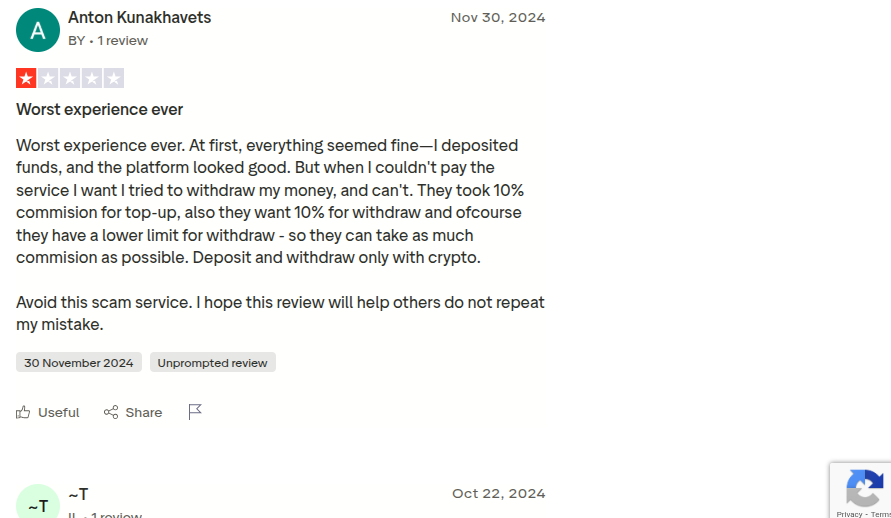This screenshot has height=518, width=891.
Task: Click the "30 November 2024" badge
Action: click(79, 363)
